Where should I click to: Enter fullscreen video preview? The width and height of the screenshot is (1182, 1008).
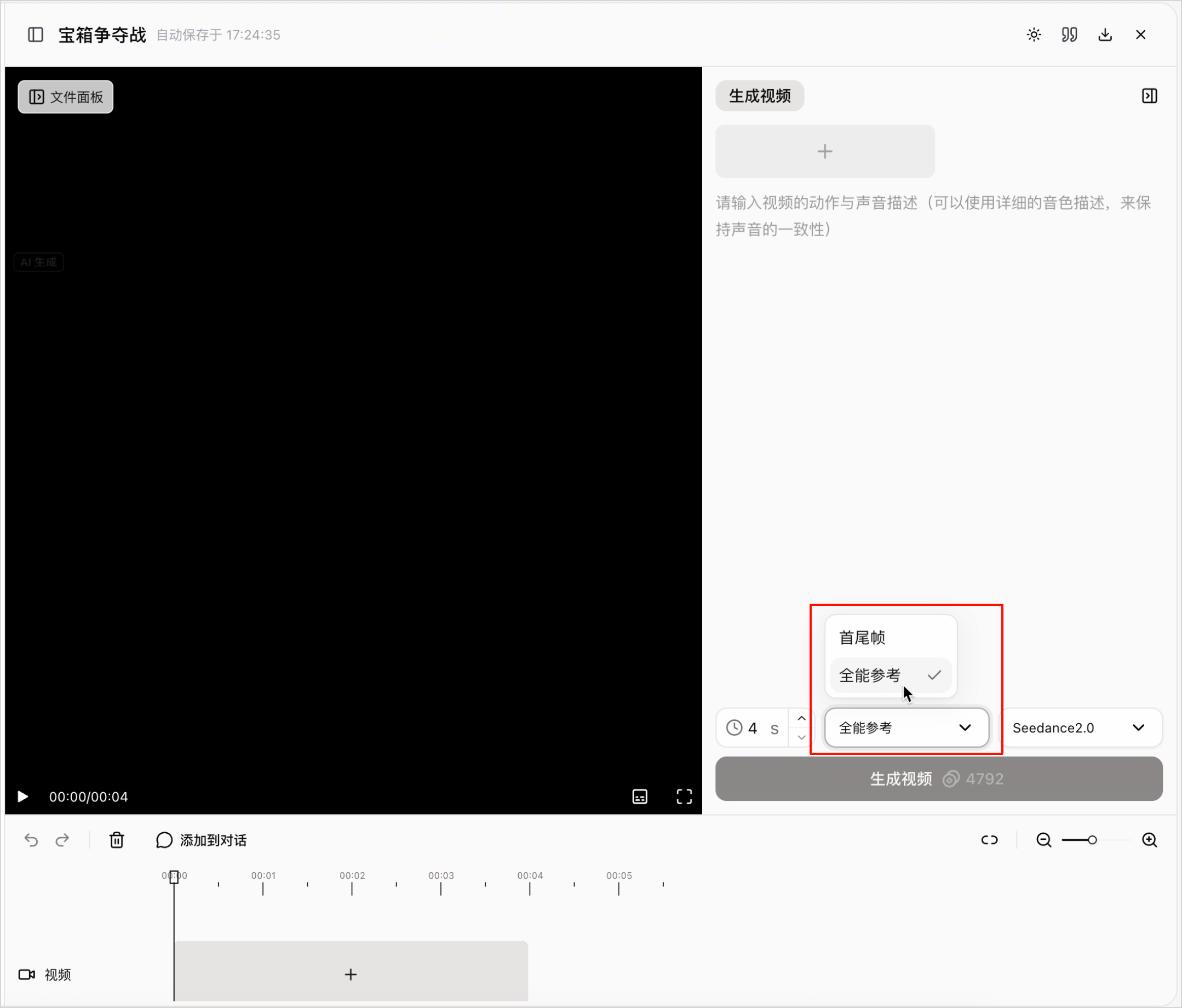click(684, 797)
